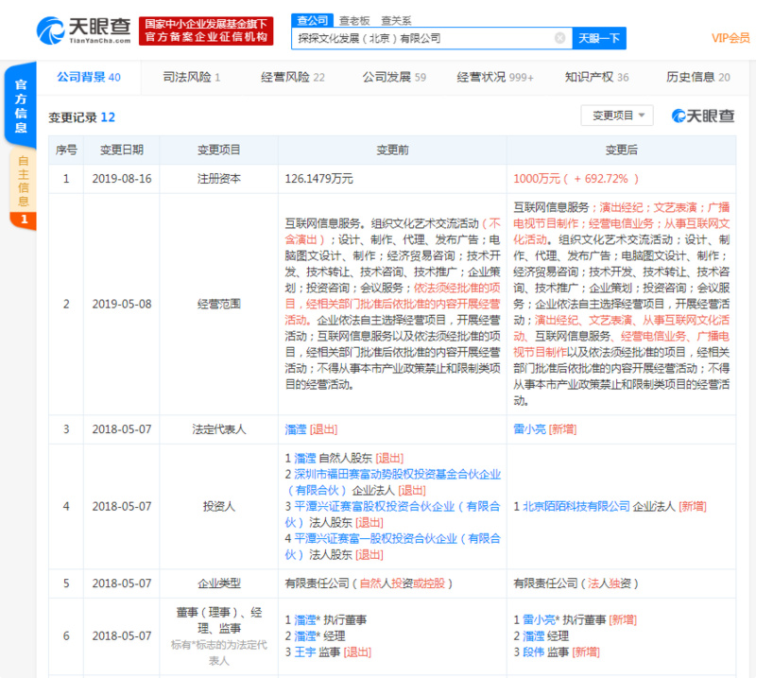
Task: Click the company name search input field
Action: point(420,39)
